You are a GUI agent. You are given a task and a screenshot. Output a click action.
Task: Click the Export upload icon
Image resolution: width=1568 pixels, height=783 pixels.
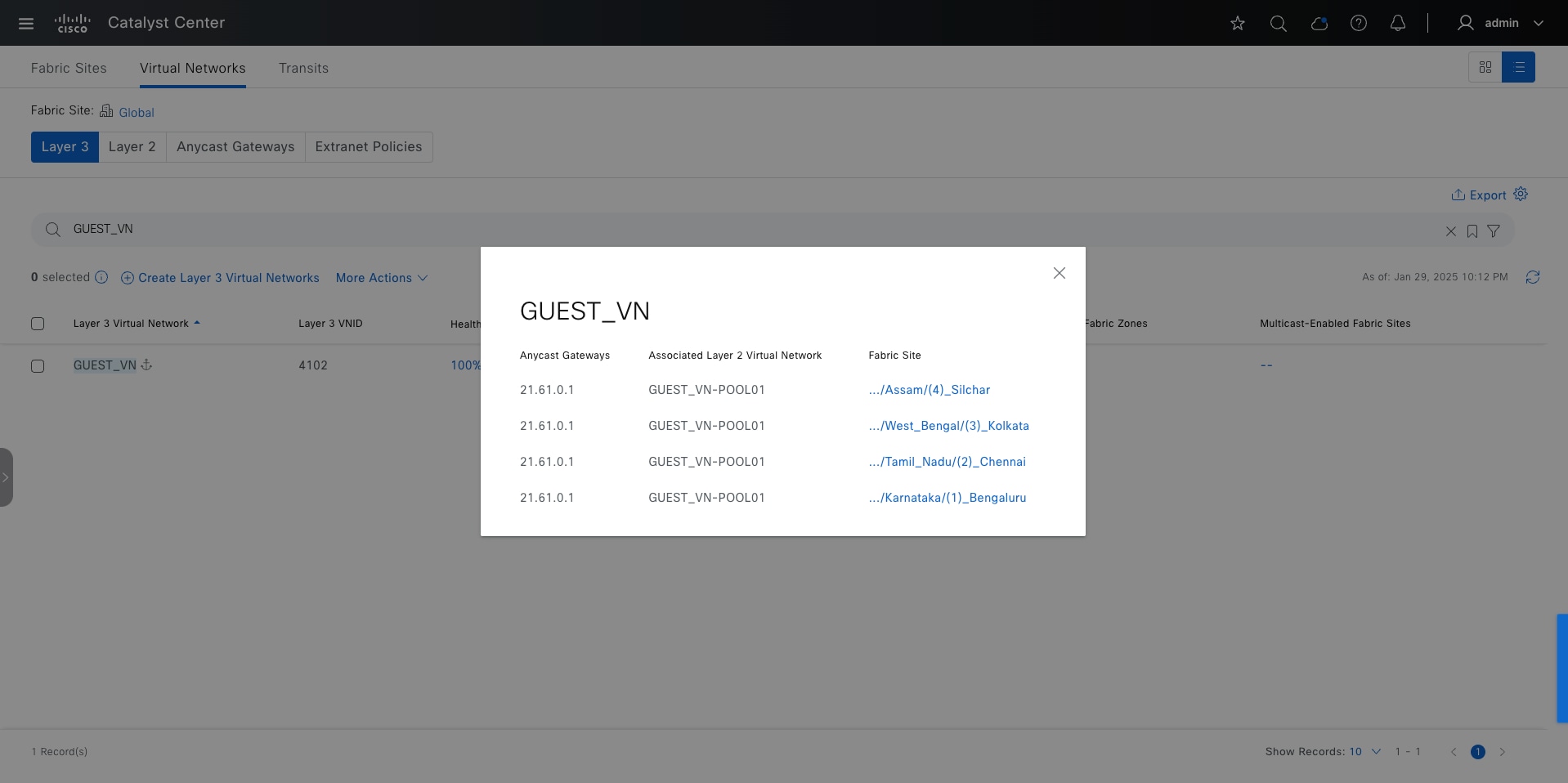pyautogui.click(x=1458, y=195)
